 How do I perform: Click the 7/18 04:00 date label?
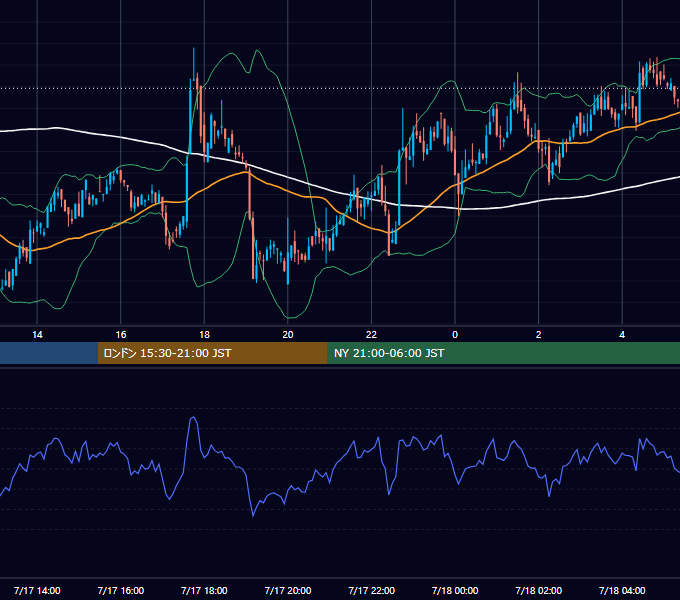click(x=622, y=590)
